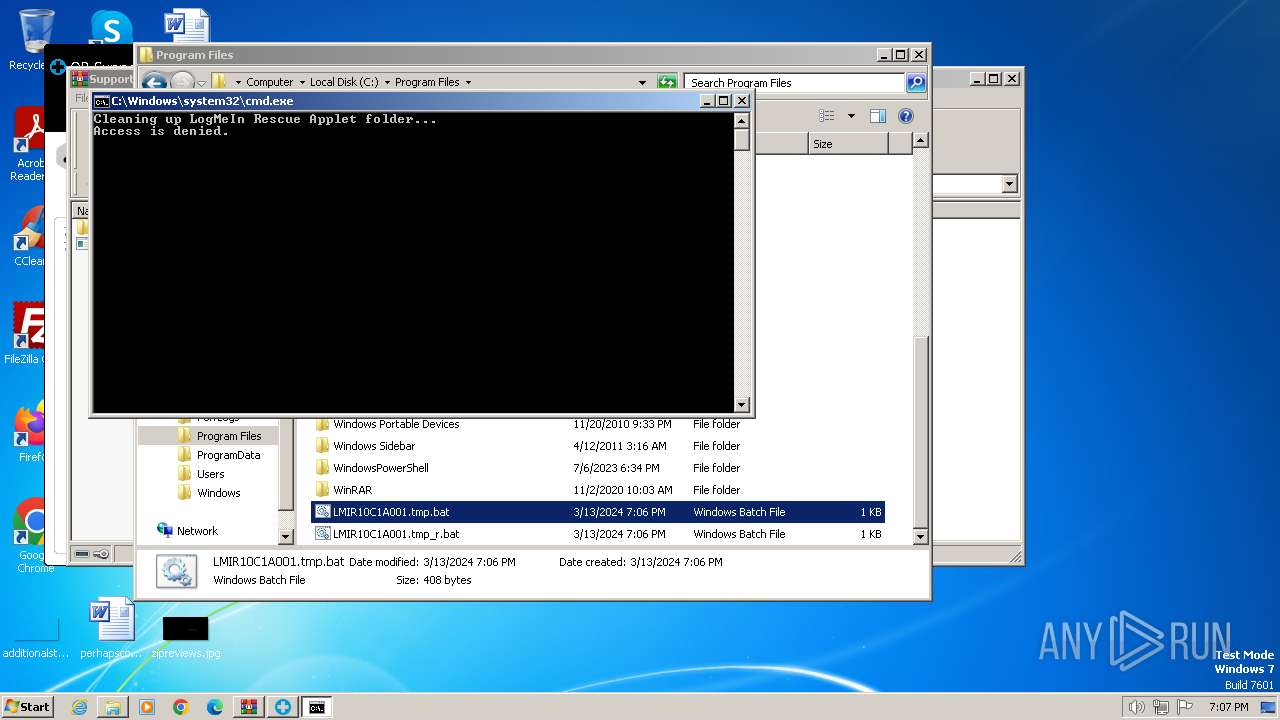Select the Word document icon on desktop top
This screenshot has width=1280, height=720.
click(186, 25)
